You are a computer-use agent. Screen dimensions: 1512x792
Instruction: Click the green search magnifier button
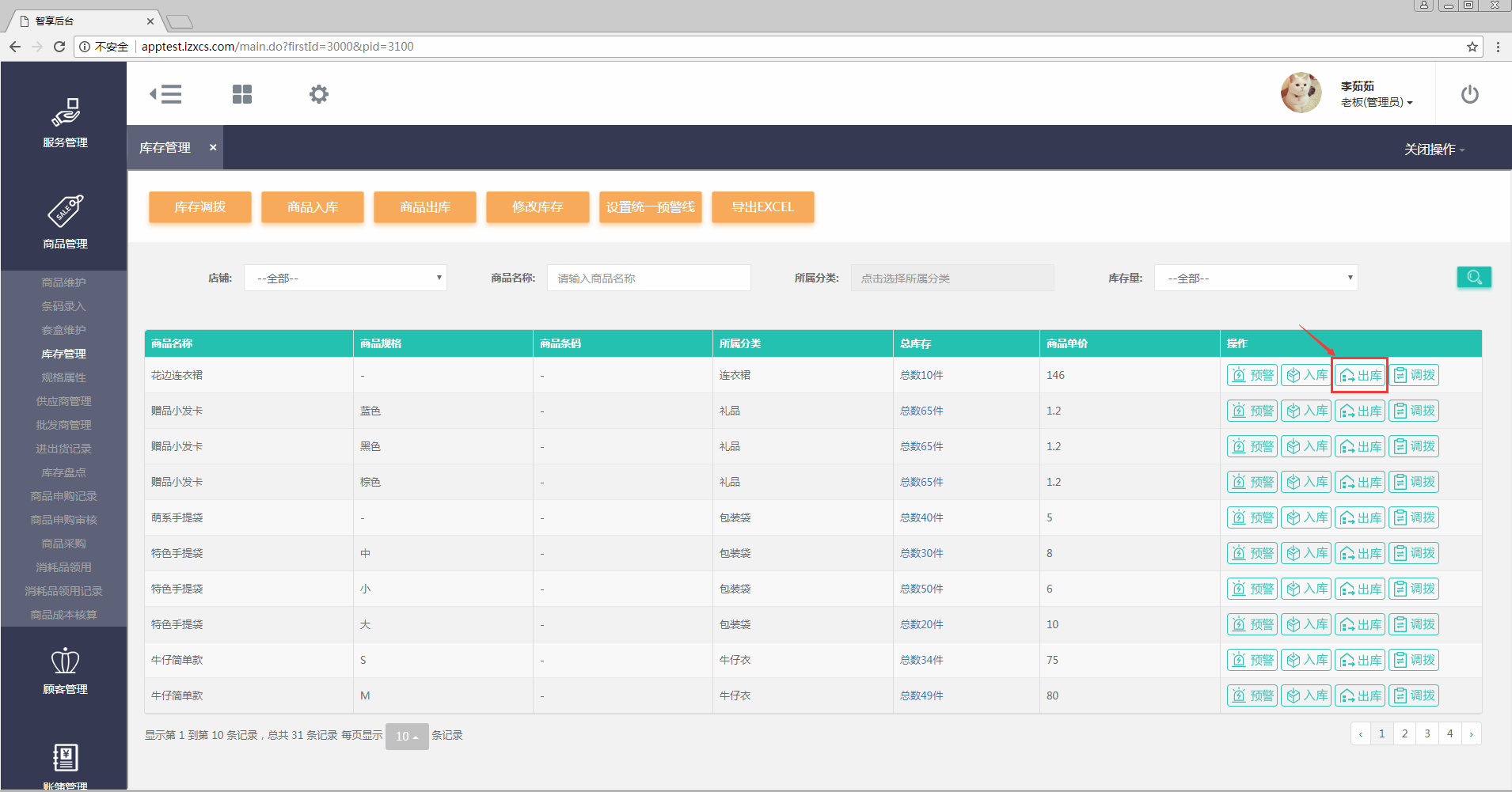1474,277
